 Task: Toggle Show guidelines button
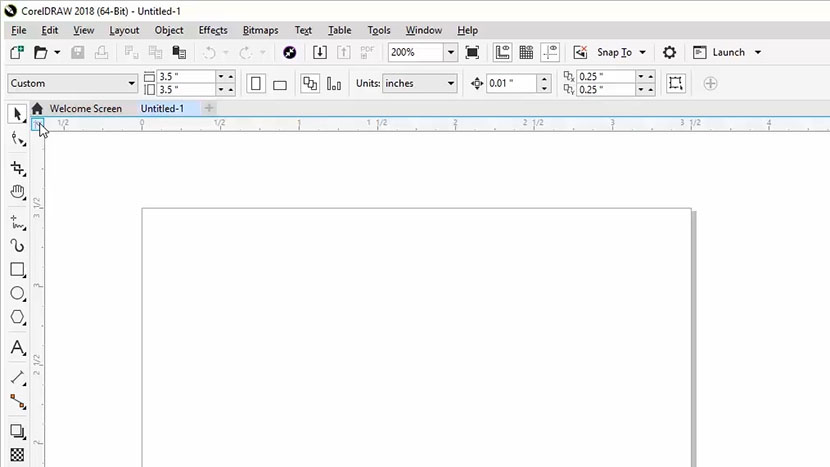coord(550,52)
